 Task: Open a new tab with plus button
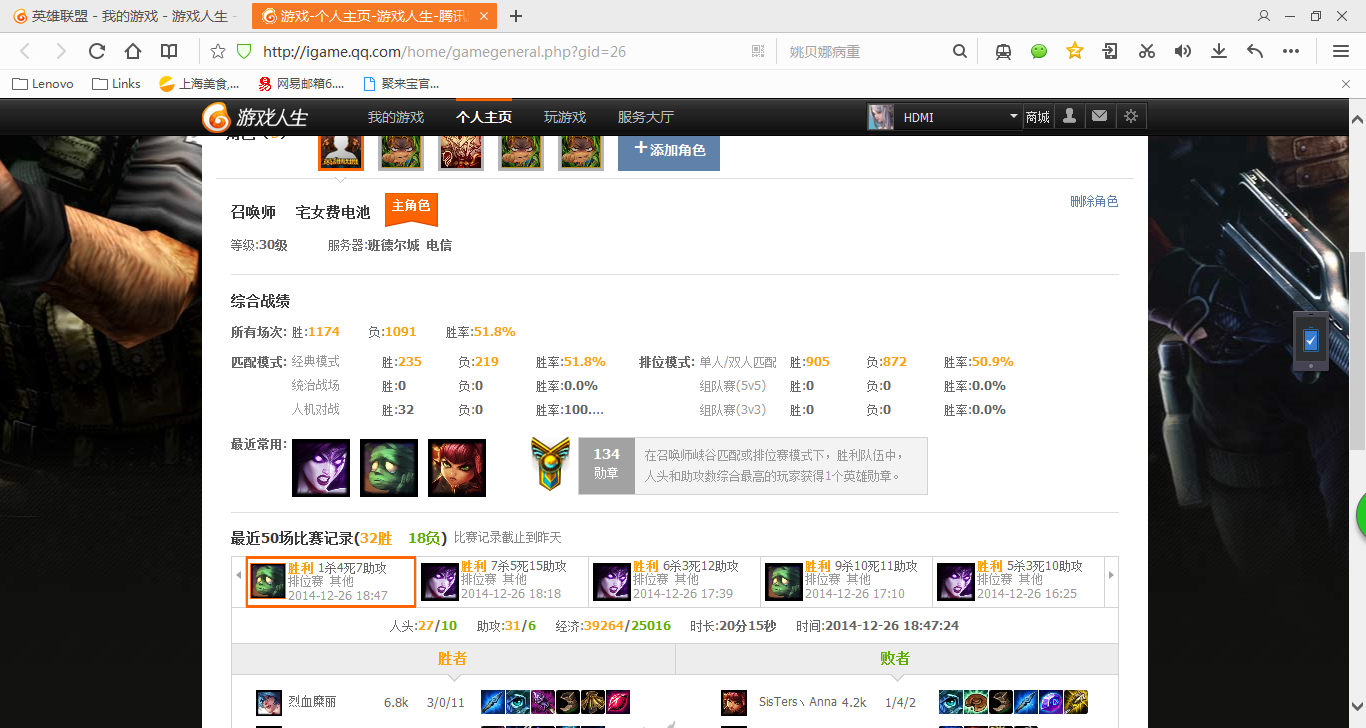(516, 16)
